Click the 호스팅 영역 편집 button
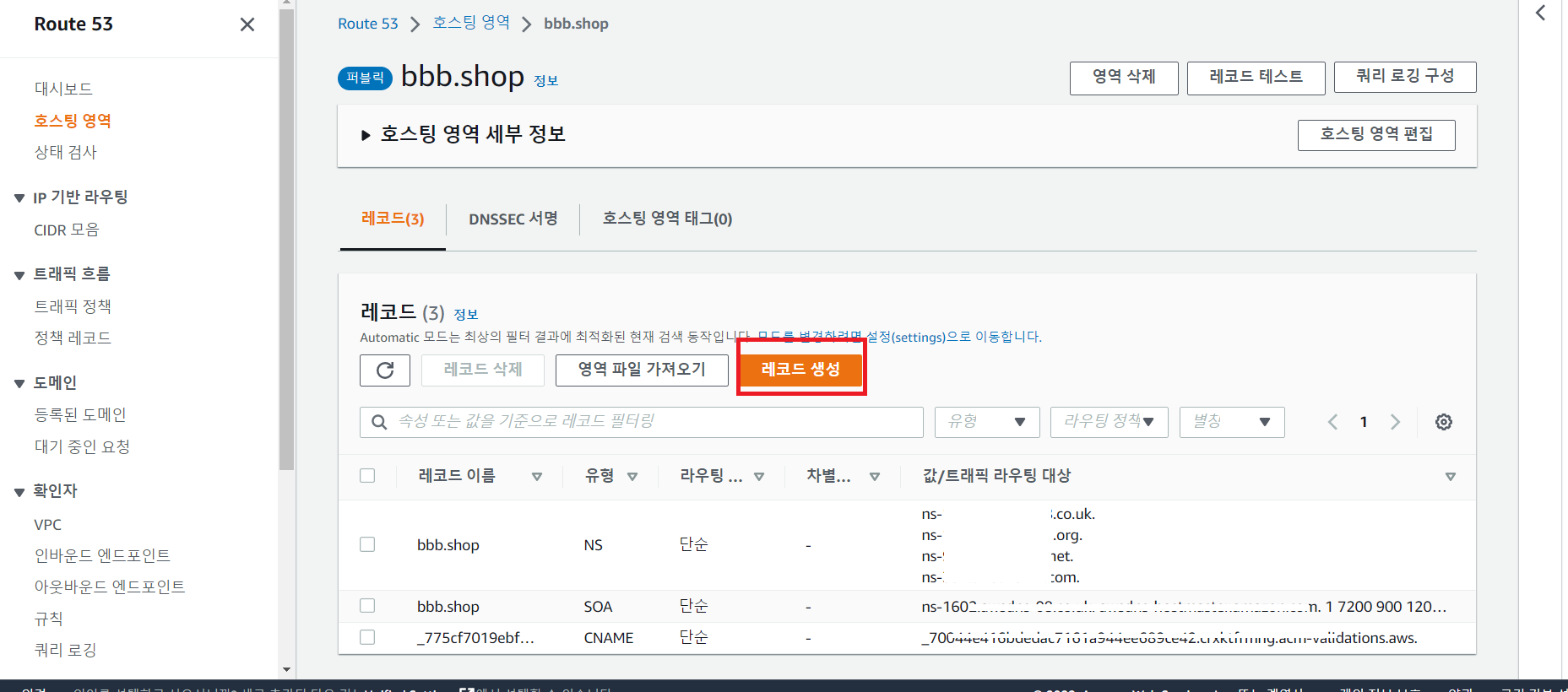 click(x=1376, y=135)
